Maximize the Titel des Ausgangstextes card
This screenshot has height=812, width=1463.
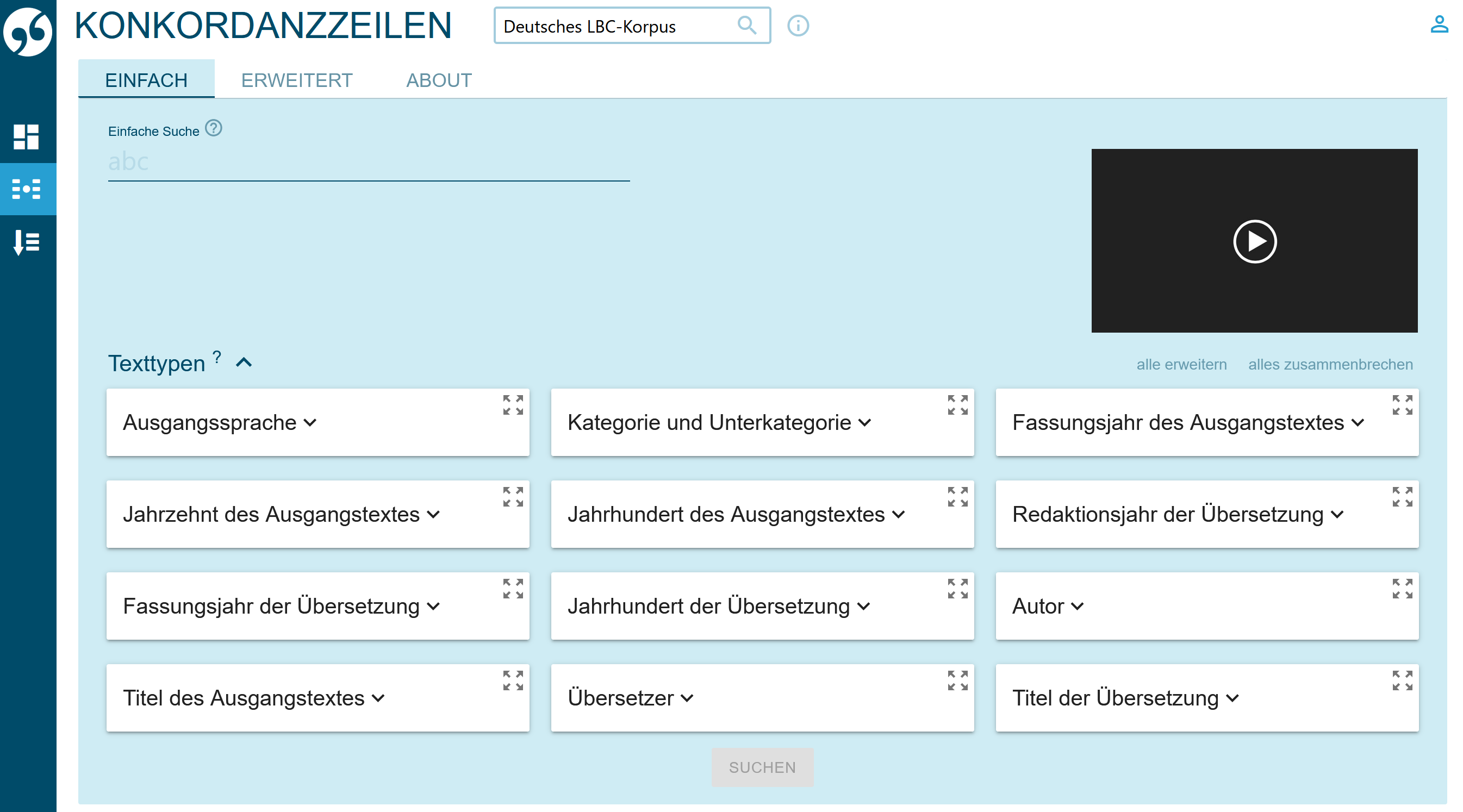point(513,681)
